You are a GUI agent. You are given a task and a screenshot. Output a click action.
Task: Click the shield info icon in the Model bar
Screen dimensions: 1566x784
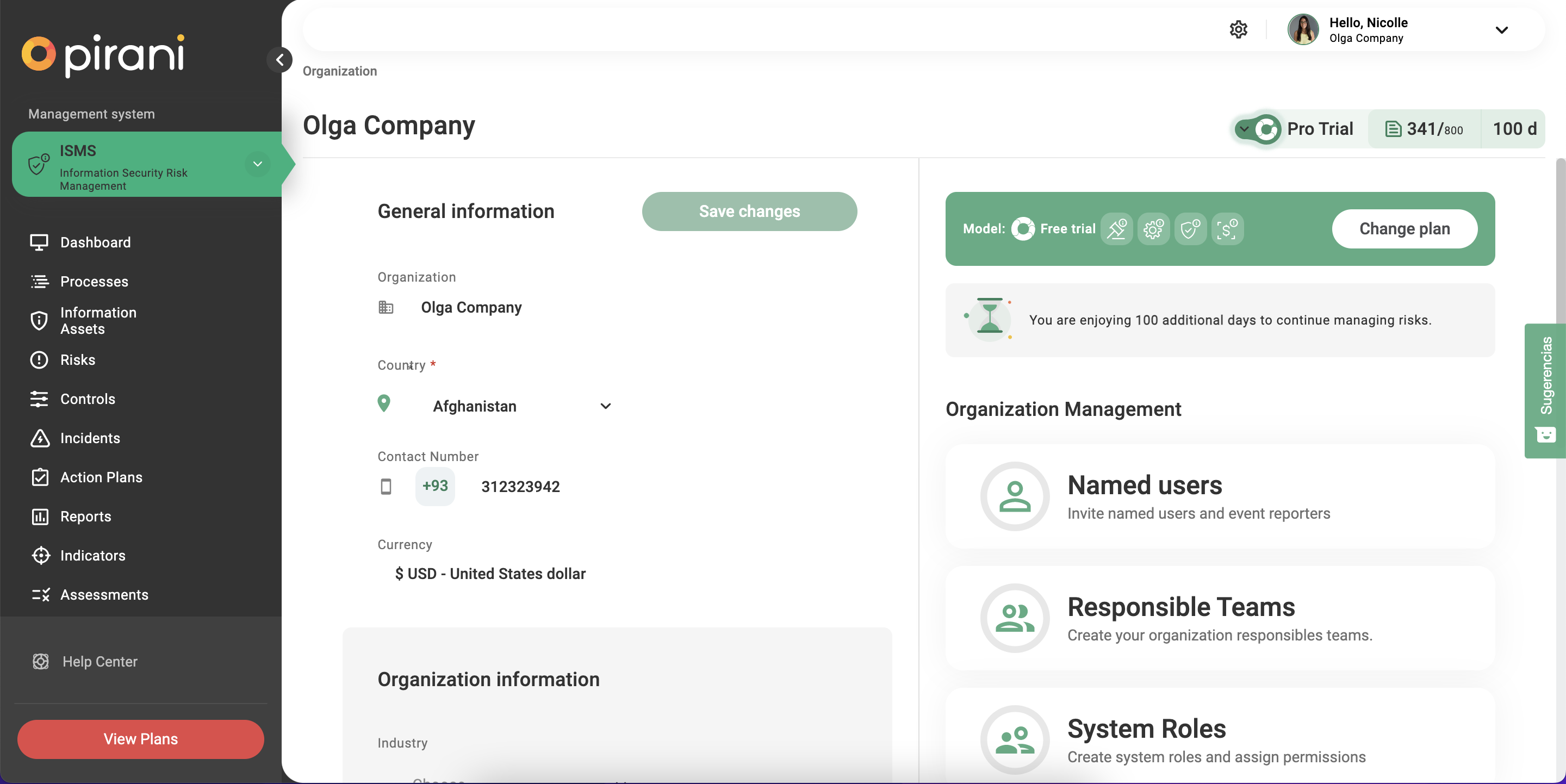click(1190, 229)
